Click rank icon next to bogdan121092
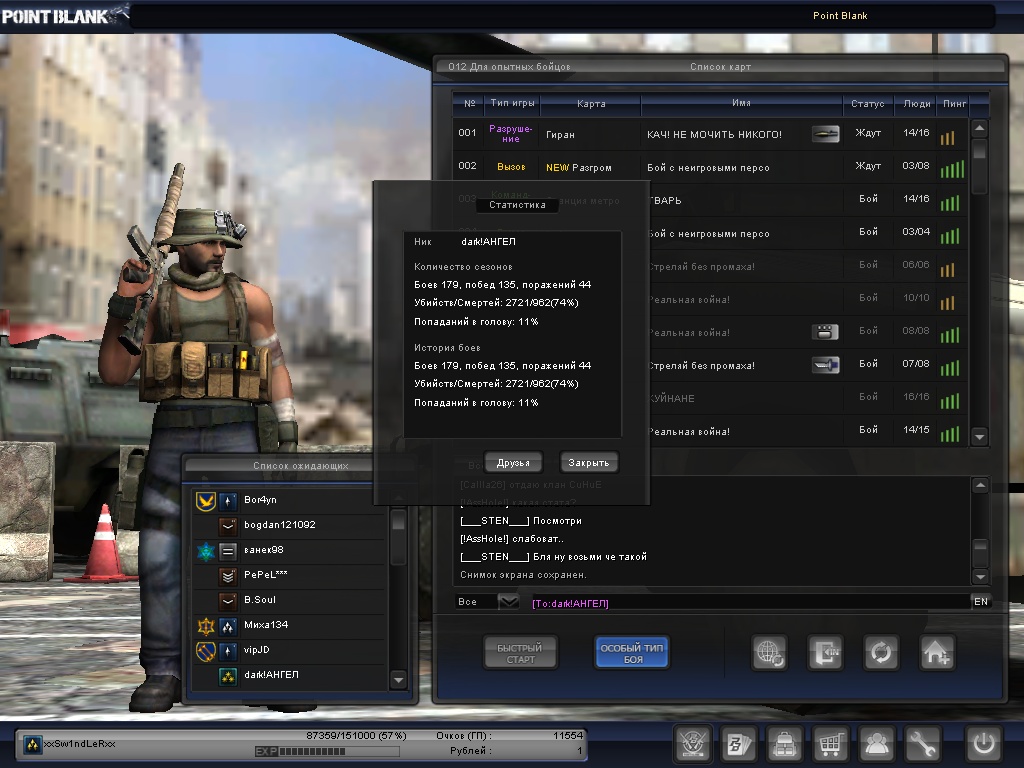 [228, 525]
